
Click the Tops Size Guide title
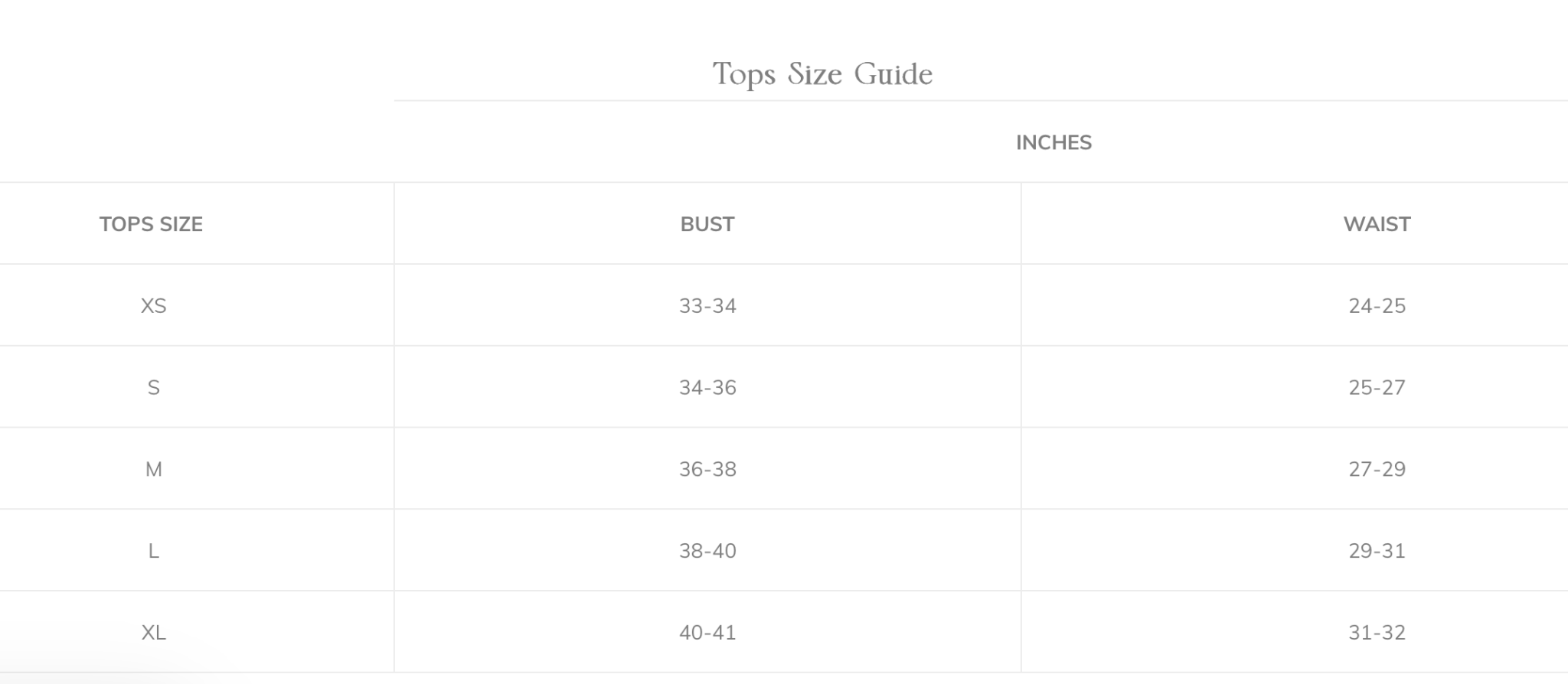coord(822,74)
